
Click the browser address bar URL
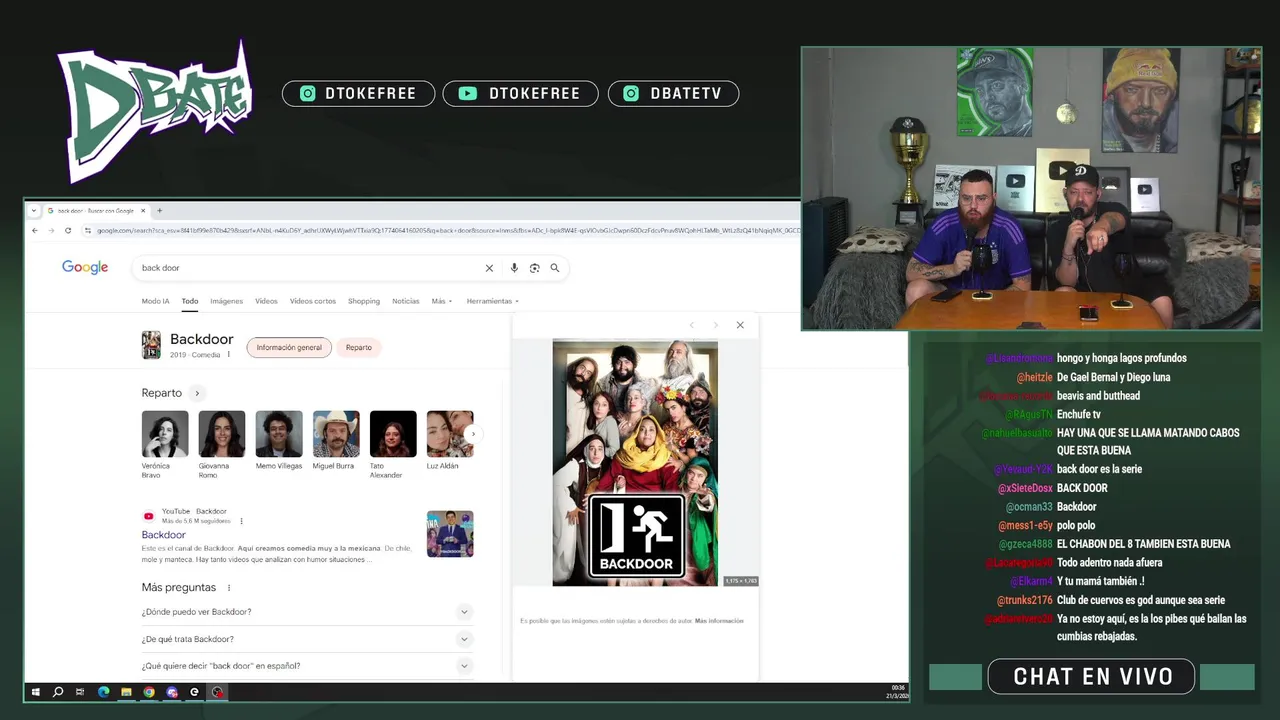448,230
